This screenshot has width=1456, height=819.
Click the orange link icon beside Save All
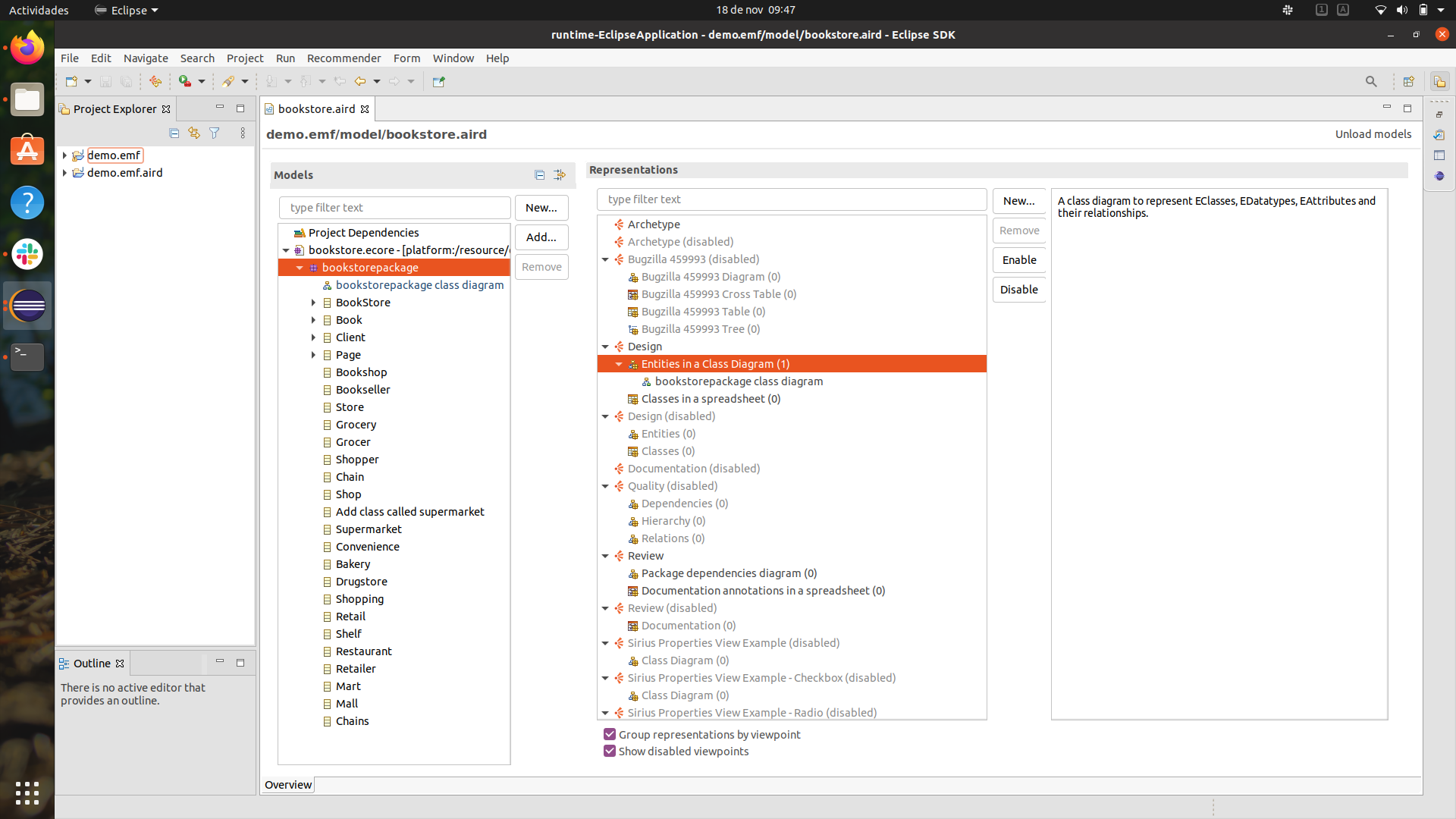pos(155,81)
